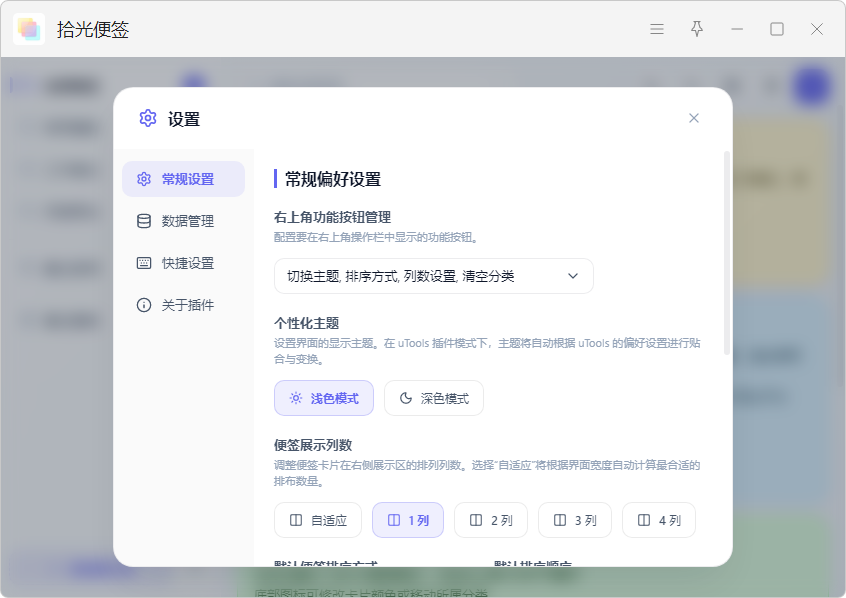Click the settings dialog vertical scrollbar
Viewport: 846px width, 598px height.
coord(727,253)
